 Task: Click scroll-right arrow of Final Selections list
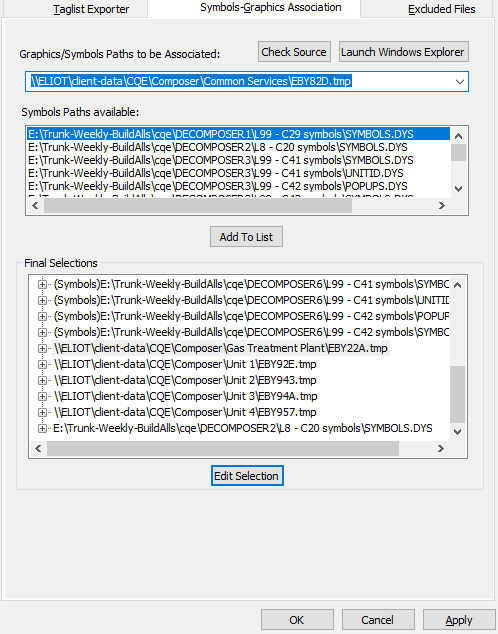(441, 448)
